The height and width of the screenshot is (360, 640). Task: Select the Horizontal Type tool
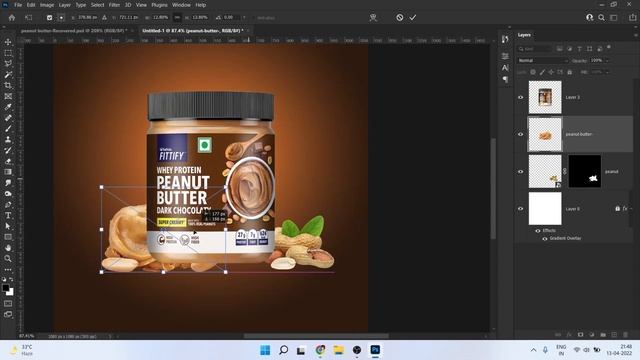8,215
